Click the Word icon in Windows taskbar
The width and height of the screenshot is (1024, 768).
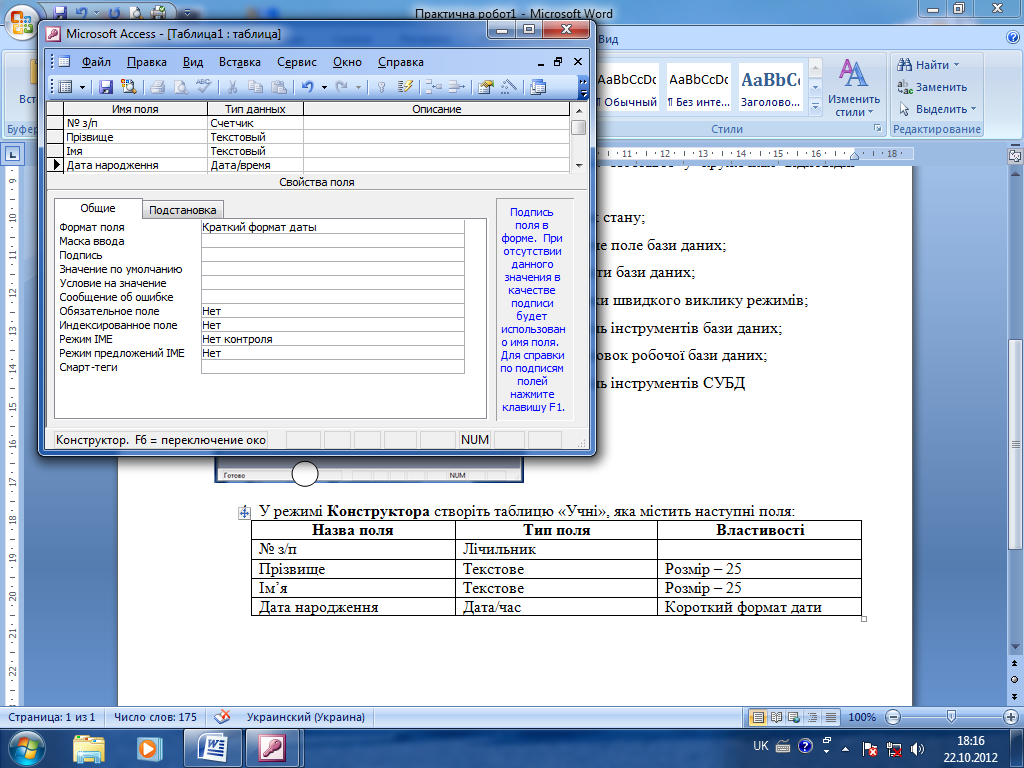click(212, 748)
